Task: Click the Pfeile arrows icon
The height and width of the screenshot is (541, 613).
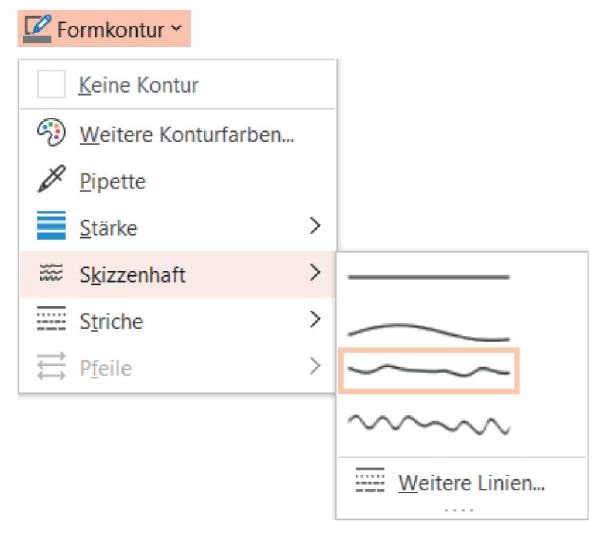Action: click(51, 368)
